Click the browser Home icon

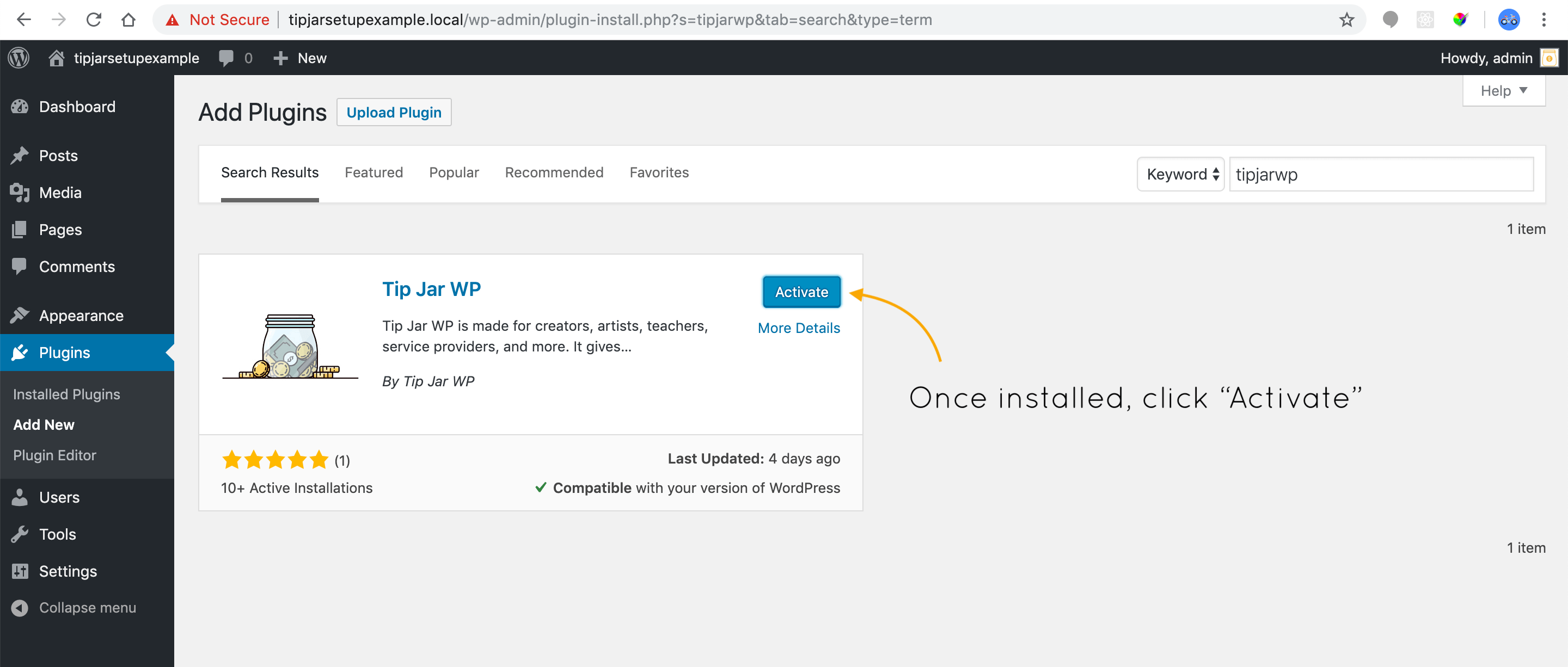pyautogui.click(x=128, y=20)
